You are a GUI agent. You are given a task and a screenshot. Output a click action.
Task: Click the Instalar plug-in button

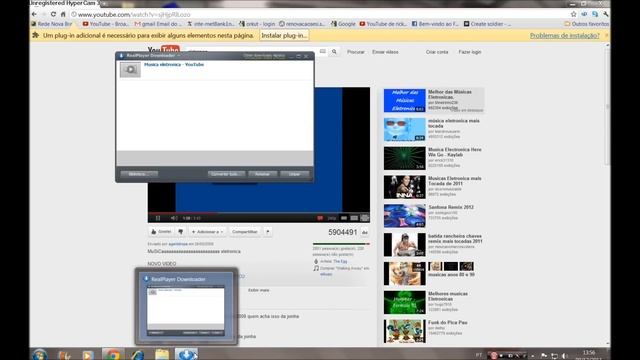284,36
